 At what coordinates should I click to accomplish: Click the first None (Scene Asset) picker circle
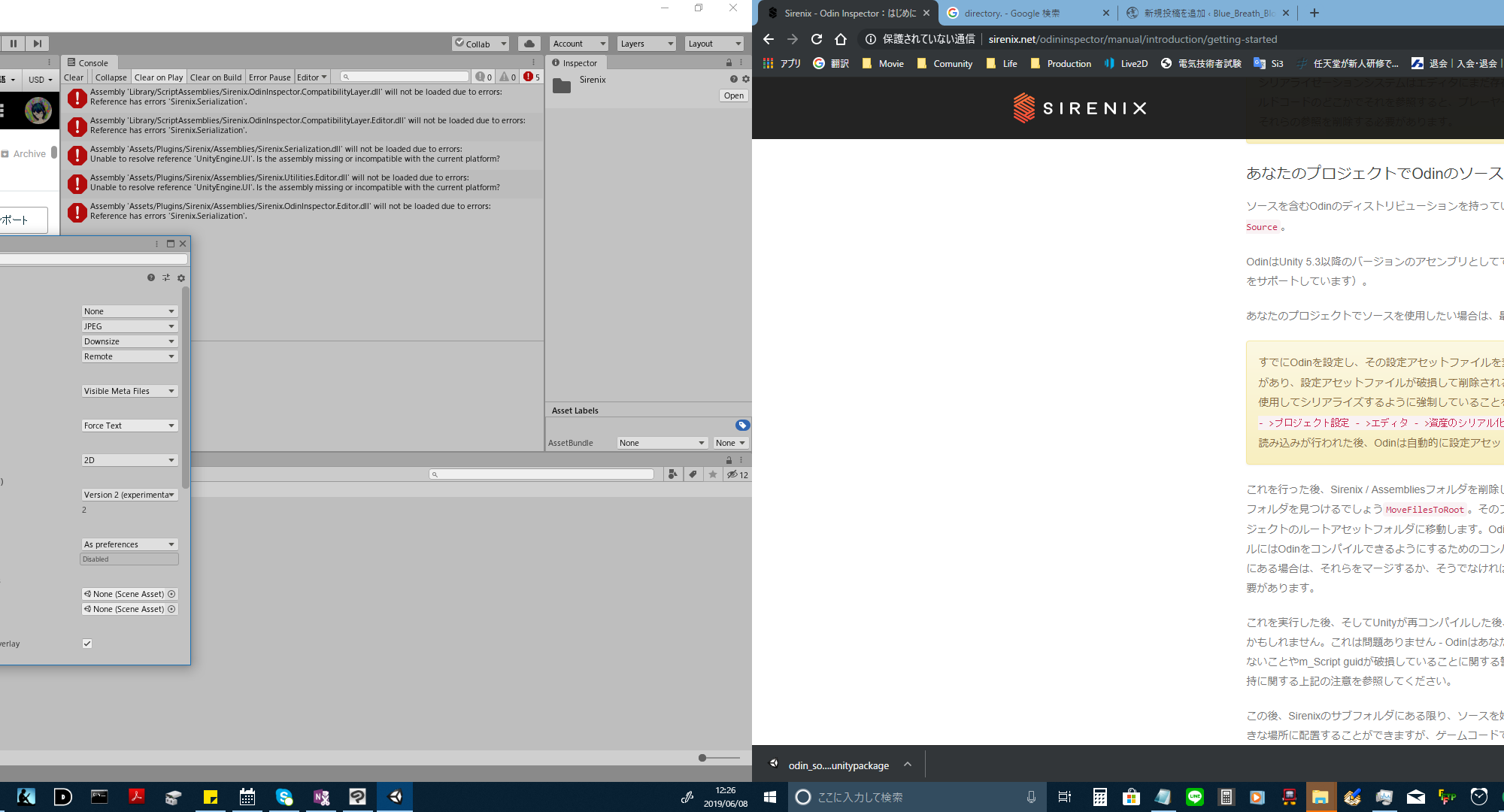(x=171, y=594)
